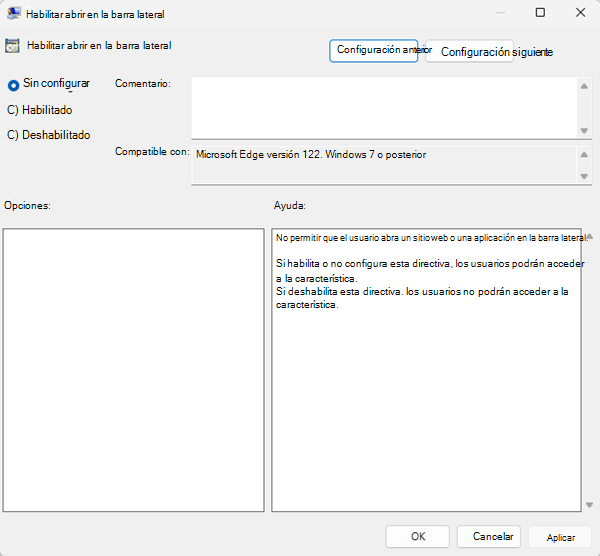Viewport: 600px width, 556px height.
Task: Click Ayuda panel scroll down arrow
Action: pyautogui.click(x=590, y=505)
